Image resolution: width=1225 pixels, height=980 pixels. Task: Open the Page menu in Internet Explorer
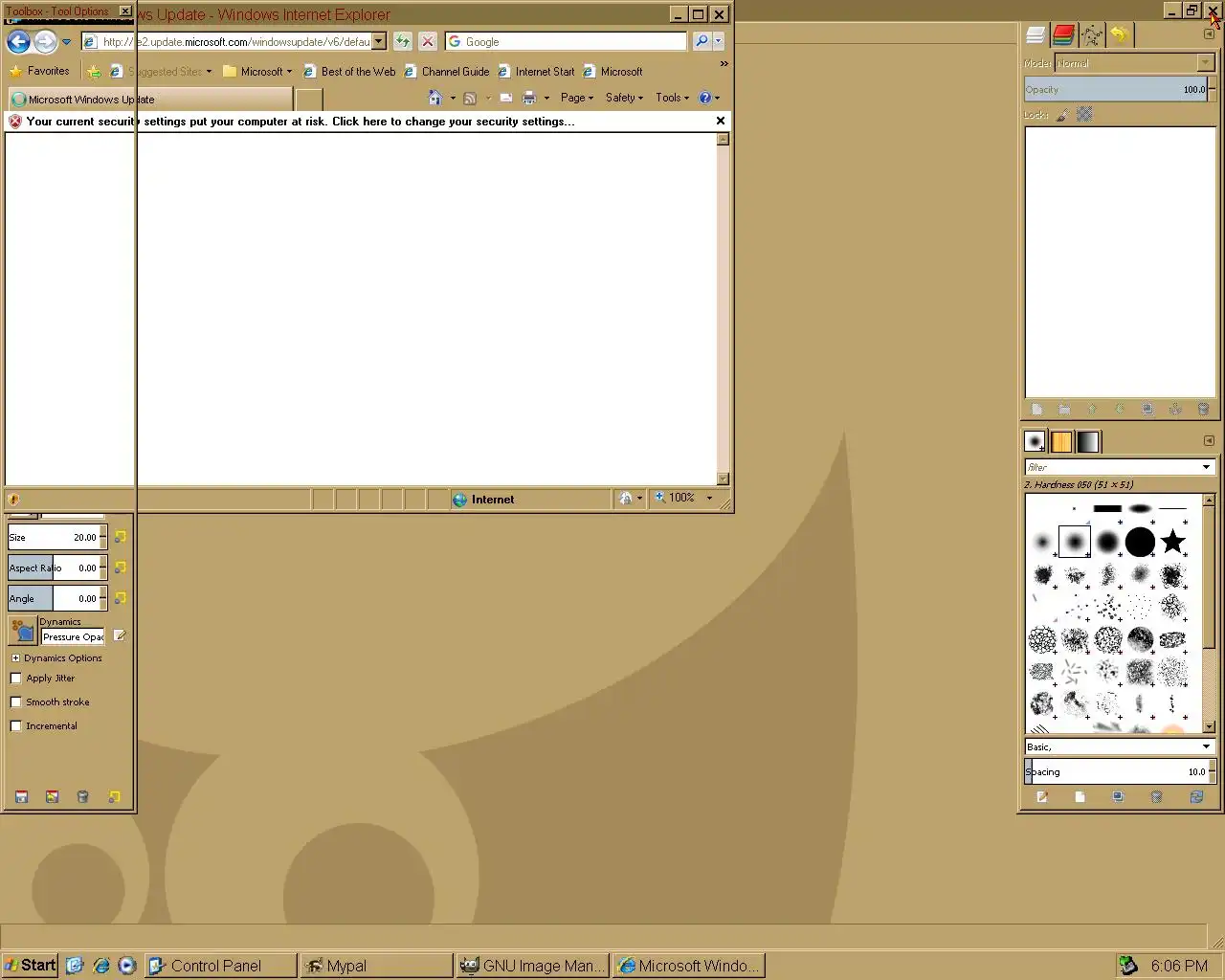[x=577, y=98]
